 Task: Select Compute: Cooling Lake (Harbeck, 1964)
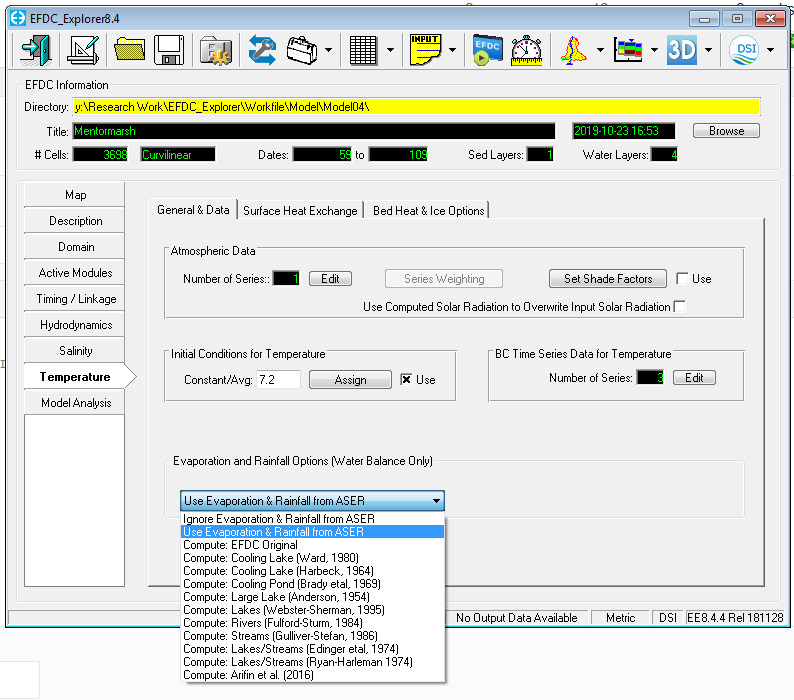click(x=312, y=571)
